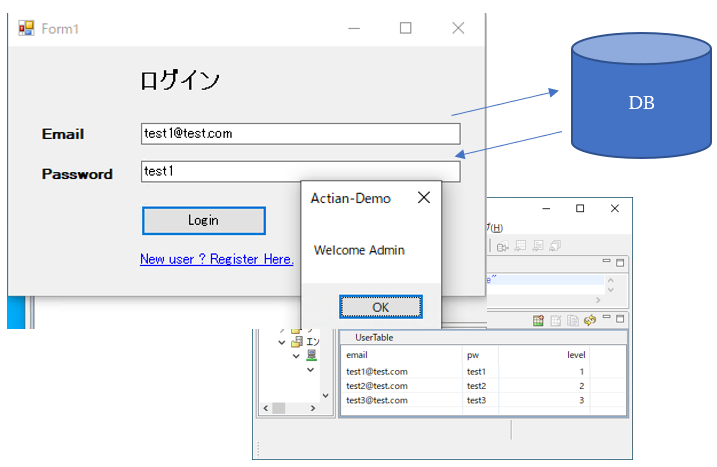Collapse the server node chevron in the tree
Viewport: 717px width, 467px height.
pyautogui.click(x=296, y=355)
